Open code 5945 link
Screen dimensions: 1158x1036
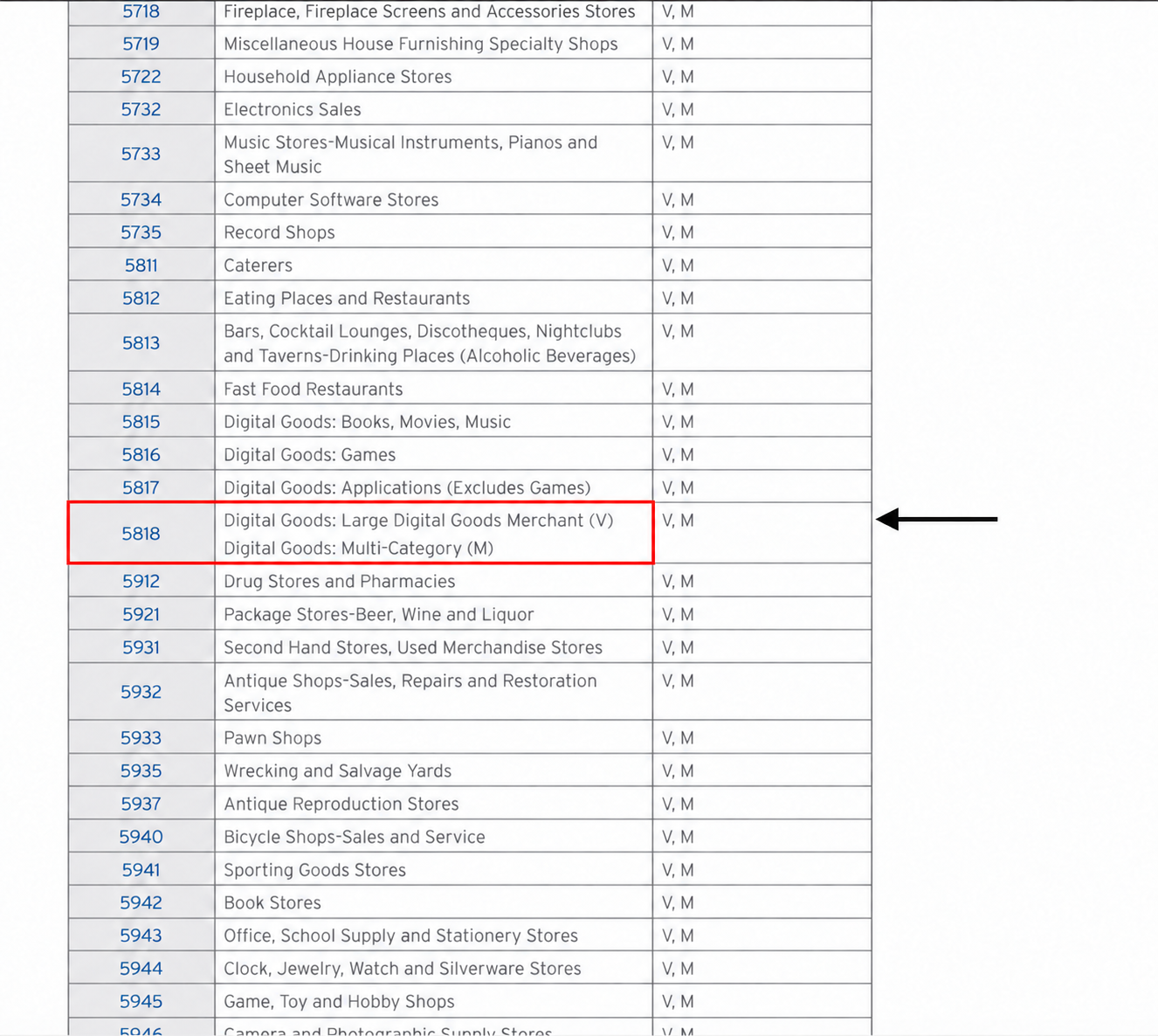point(141,1002)
